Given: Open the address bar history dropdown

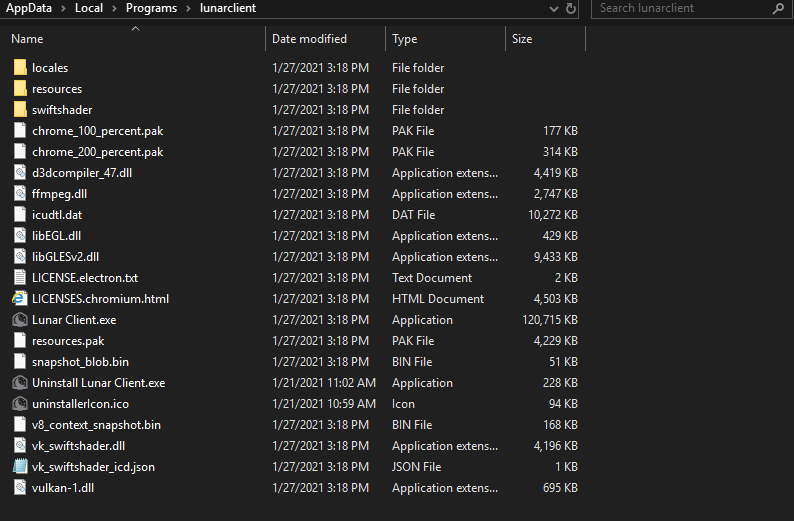Looking at the screenshot, I should (554, 8).
